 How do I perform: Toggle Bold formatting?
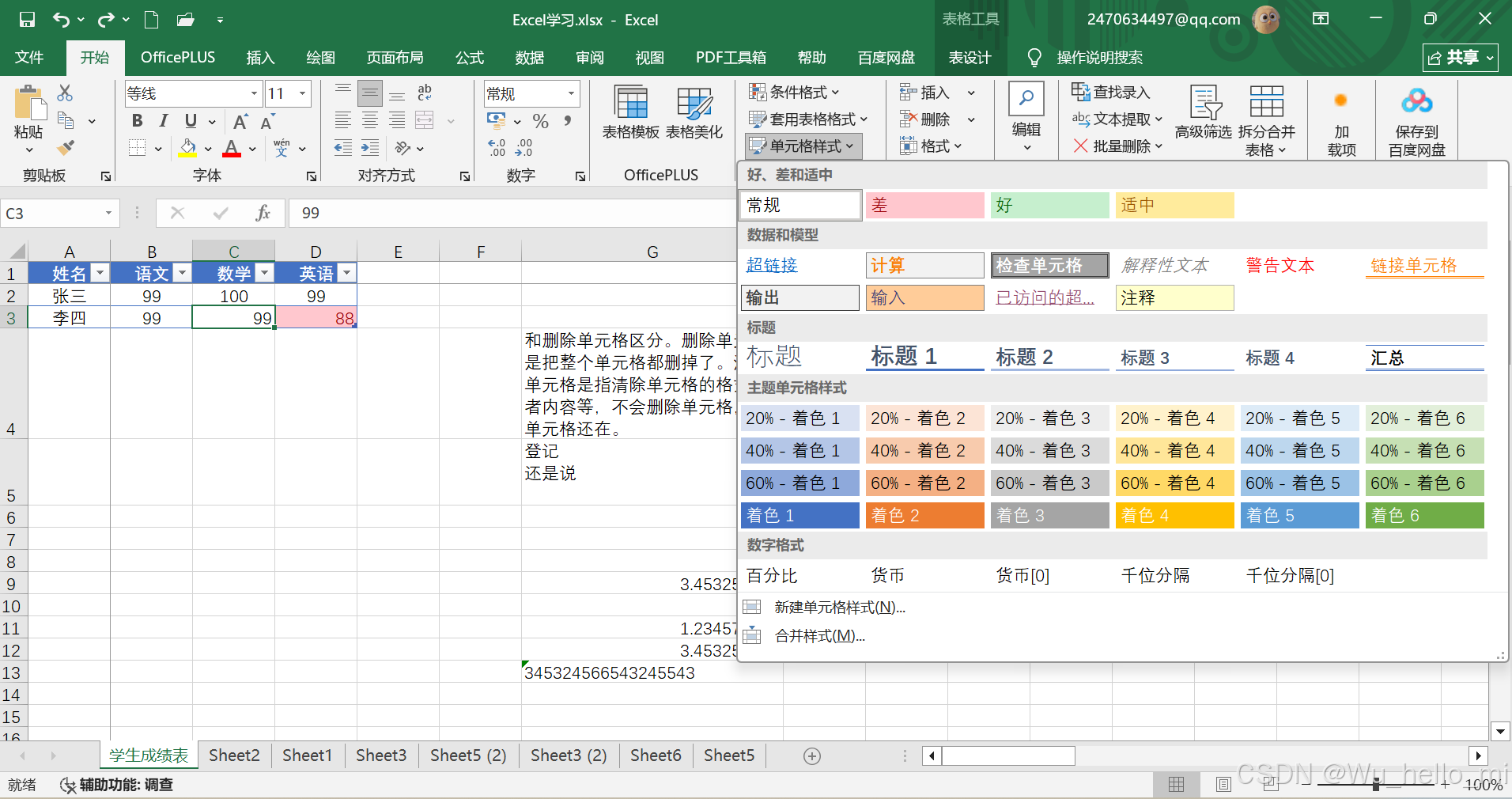tap(138, 120)
